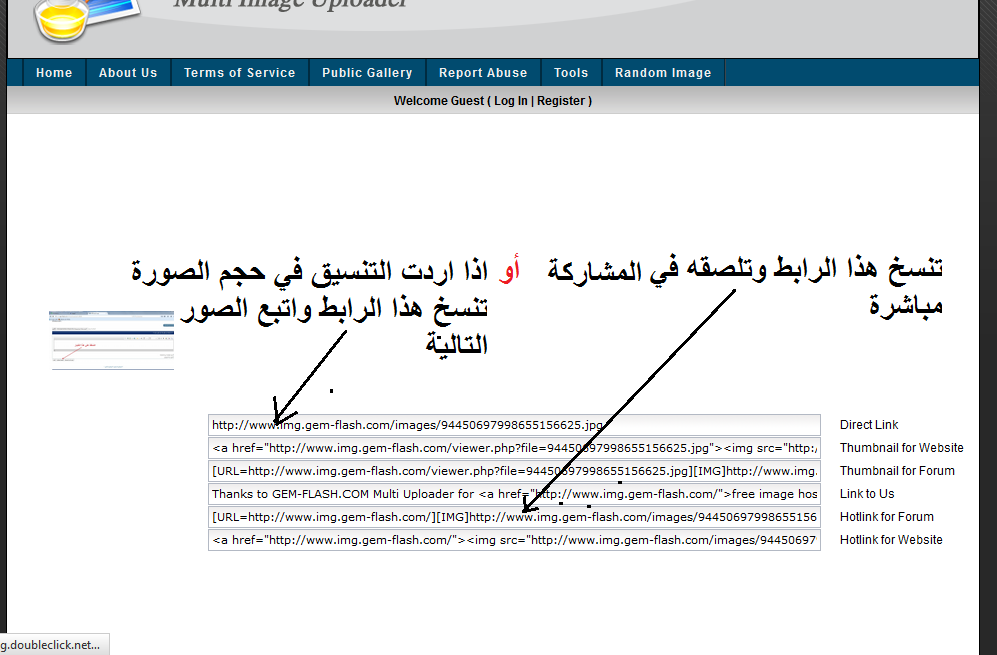This screenshot has width=997, height=655.
Task: Browse the Public Gallery
Action: click(x=367, y=72)
